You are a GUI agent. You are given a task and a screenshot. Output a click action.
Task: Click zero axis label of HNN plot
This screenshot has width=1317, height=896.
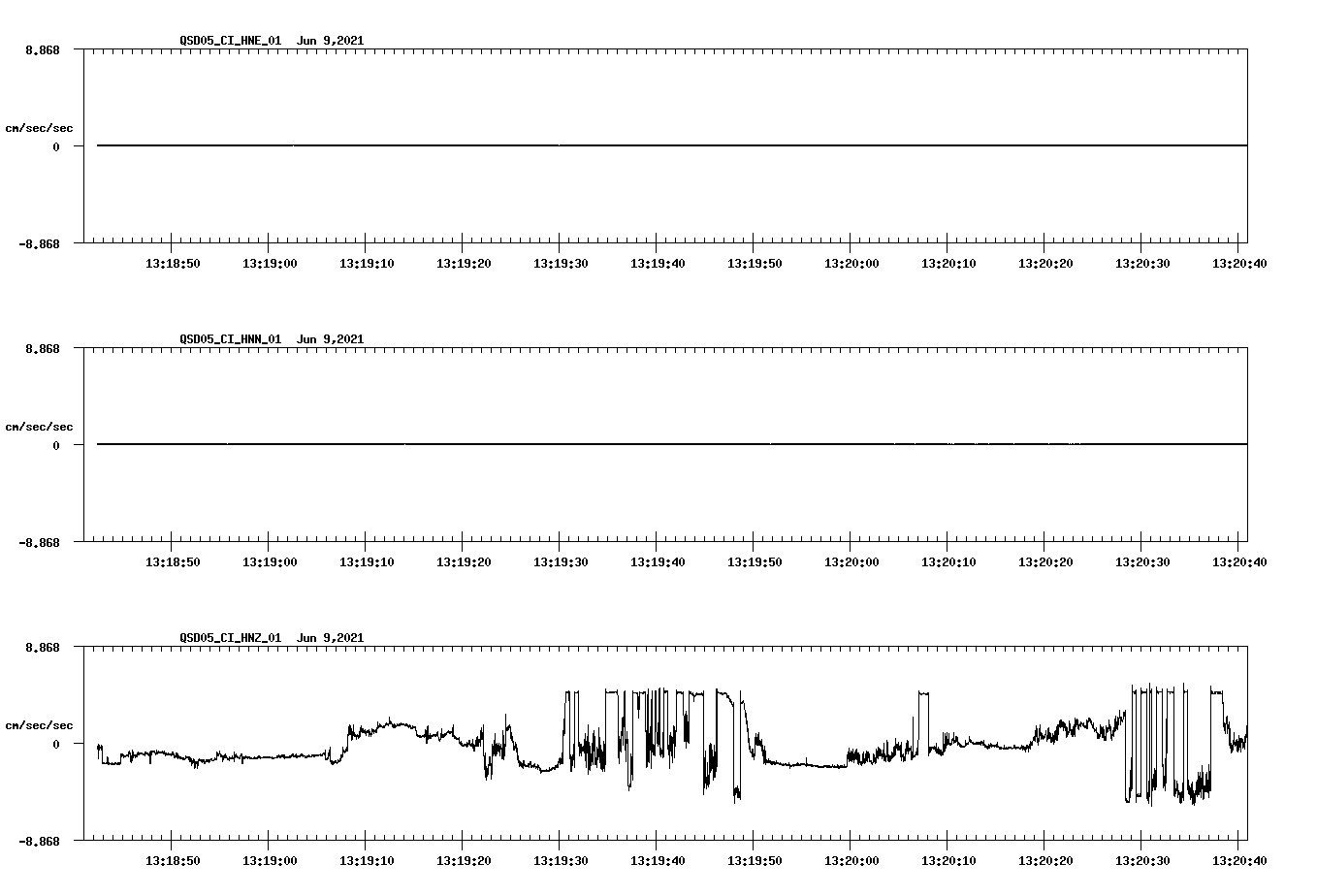(x=56, y=446)
